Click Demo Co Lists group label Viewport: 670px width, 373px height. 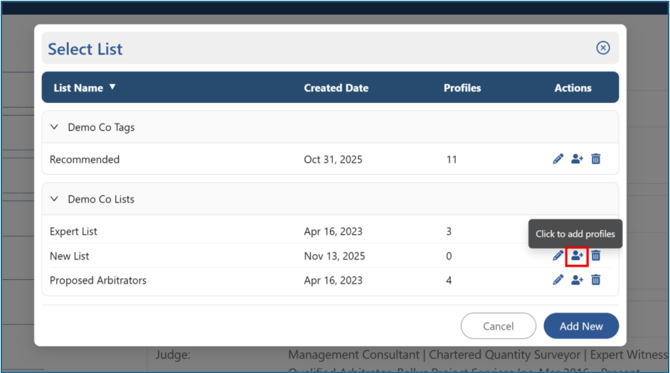[x=101, y=199]
